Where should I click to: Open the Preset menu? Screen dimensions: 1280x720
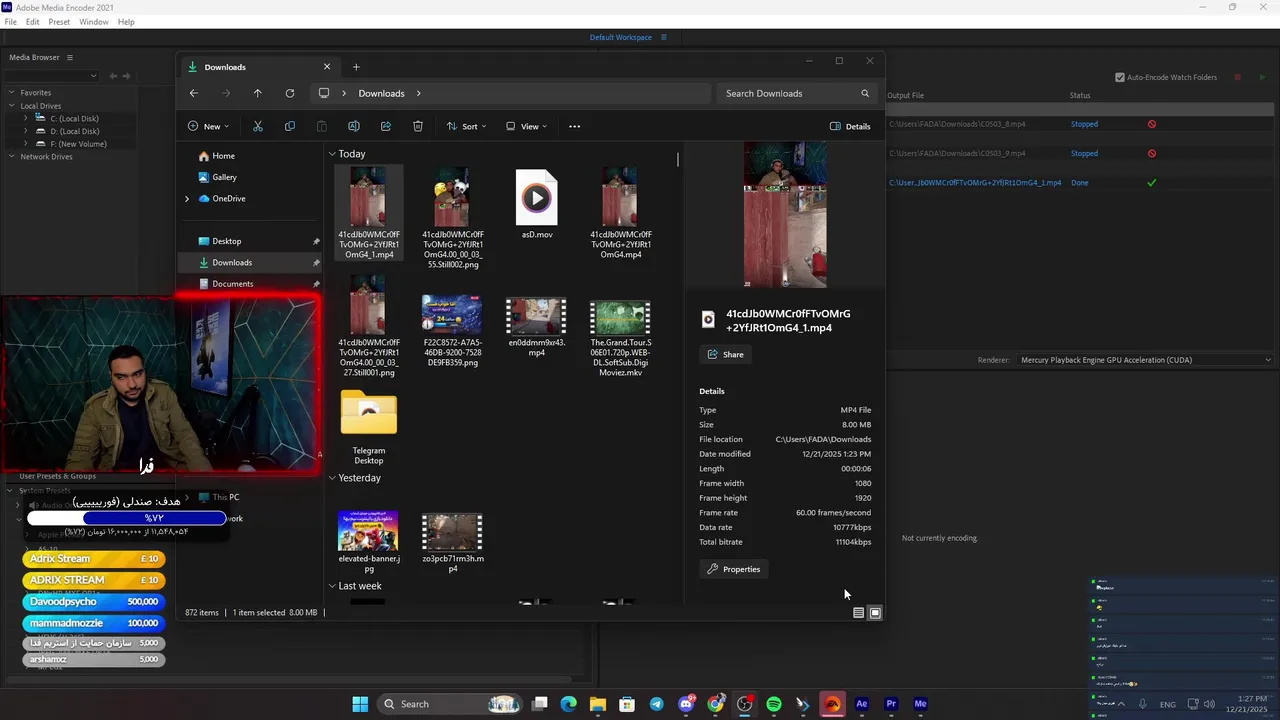tap(59, 22)
